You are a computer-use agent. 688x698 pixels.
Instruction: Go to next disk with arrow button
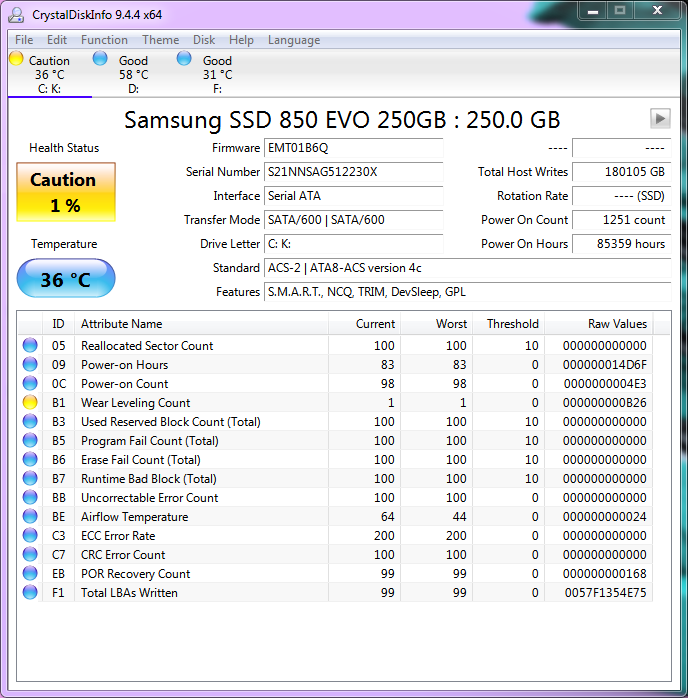click(x=660, y=118)
